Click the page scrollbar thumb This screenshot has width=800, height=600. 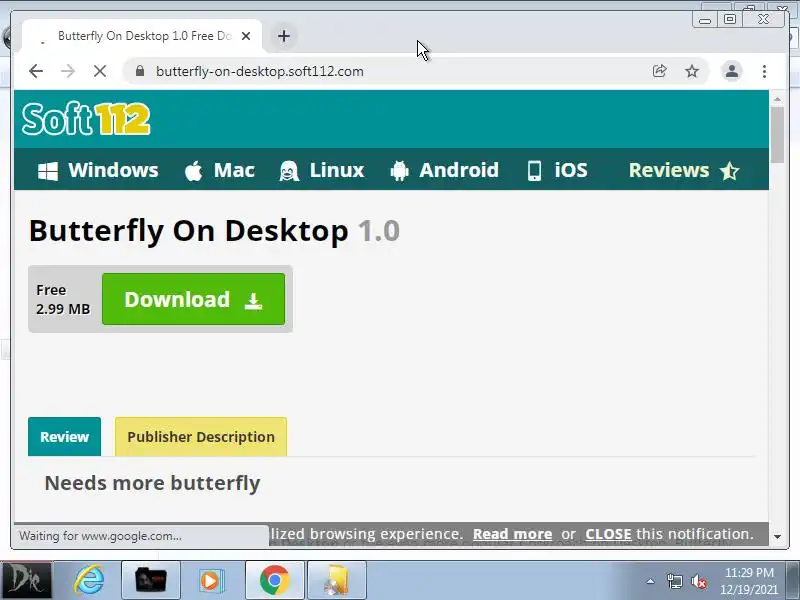click(777, 135)
